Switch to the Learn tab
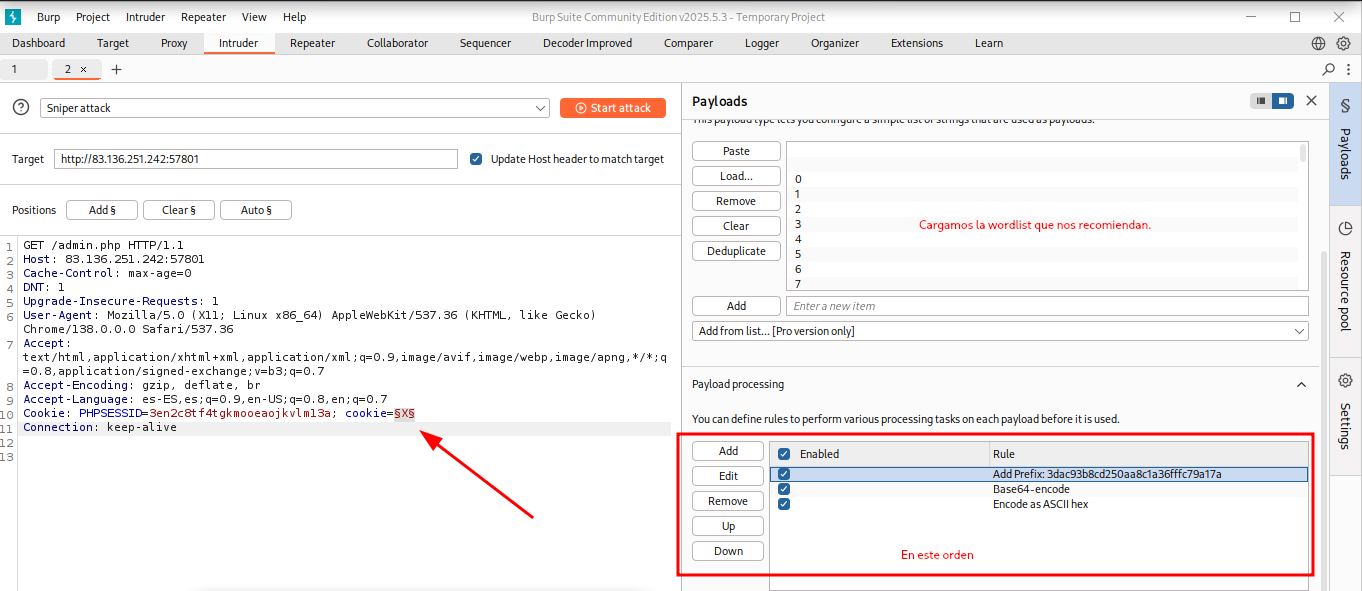The image size is (1362, 591). (x=989, y=43)
